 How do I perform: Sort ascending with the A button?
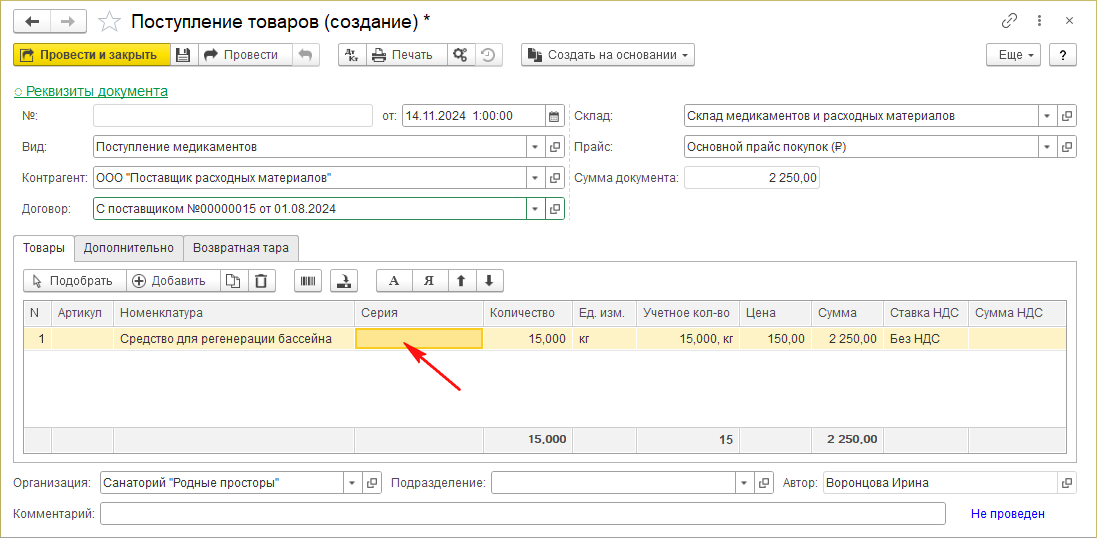(x=393, y=281)
